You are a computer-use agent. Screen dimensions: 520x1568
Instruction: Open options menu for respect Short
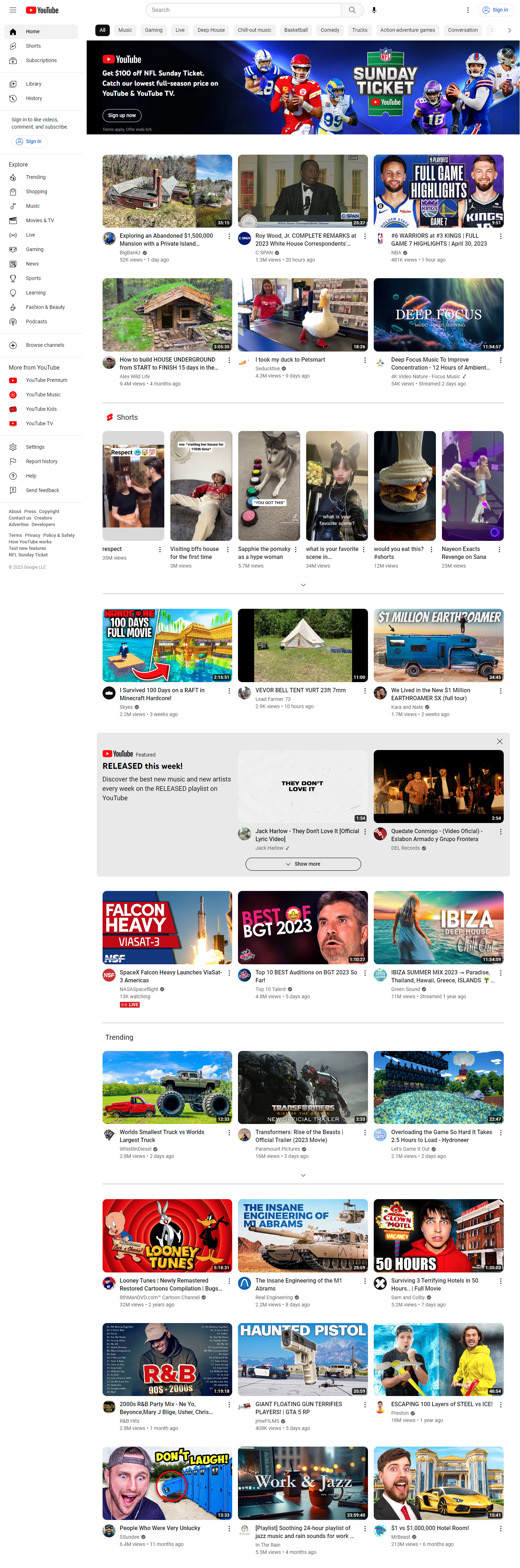(x=160, y=550)
